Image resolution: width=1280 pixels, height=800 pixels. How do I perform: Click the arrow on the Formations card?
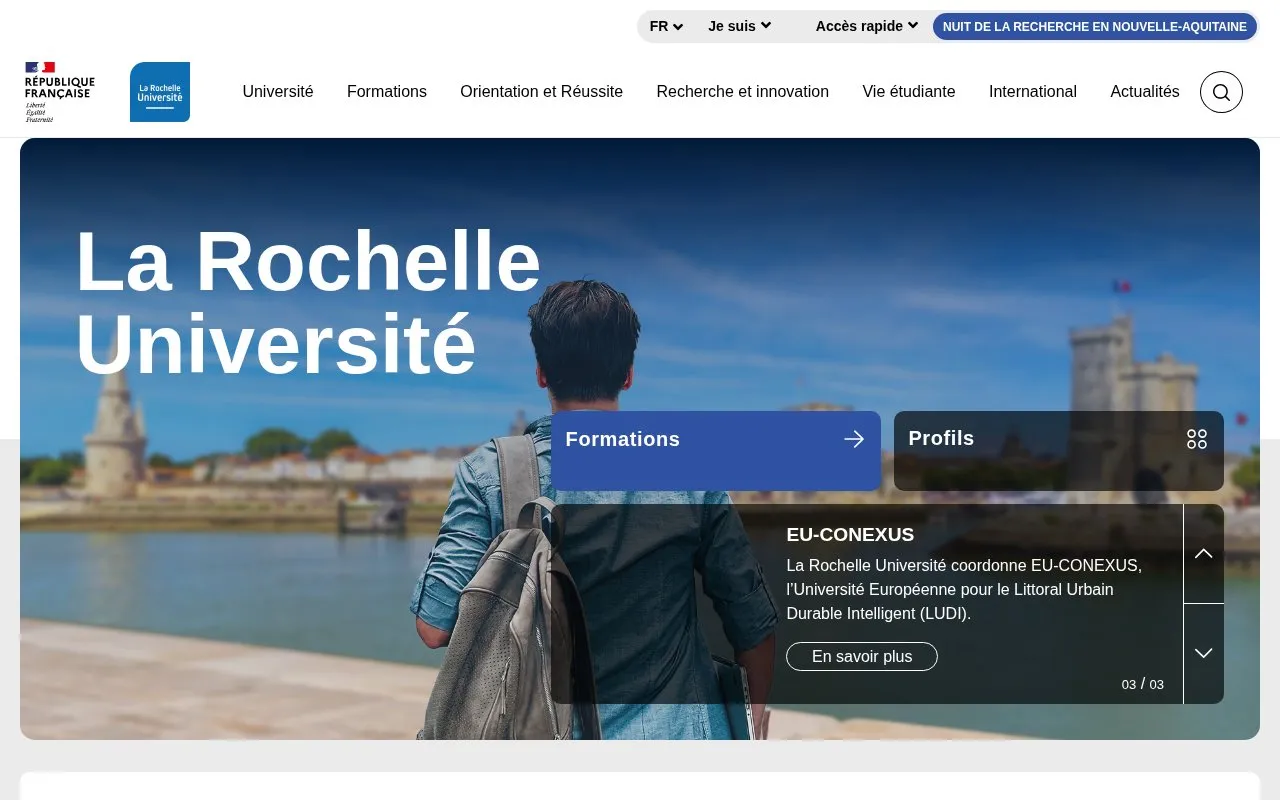click(854, 439)
